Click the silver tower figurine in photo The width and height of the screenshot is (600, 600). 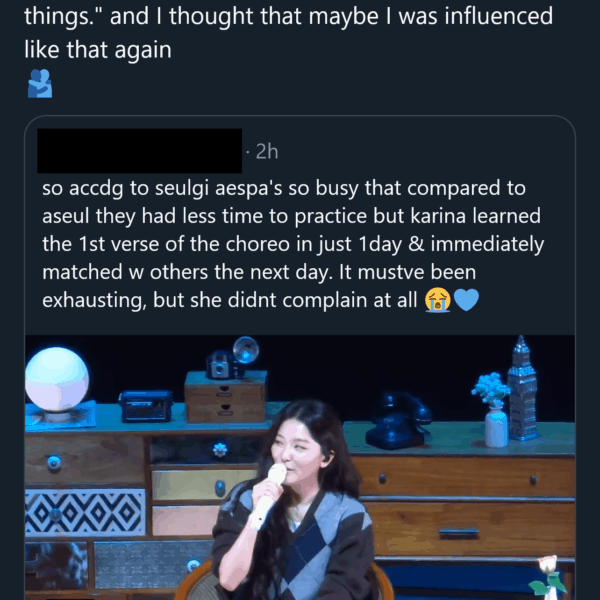(x=521, y=388)
